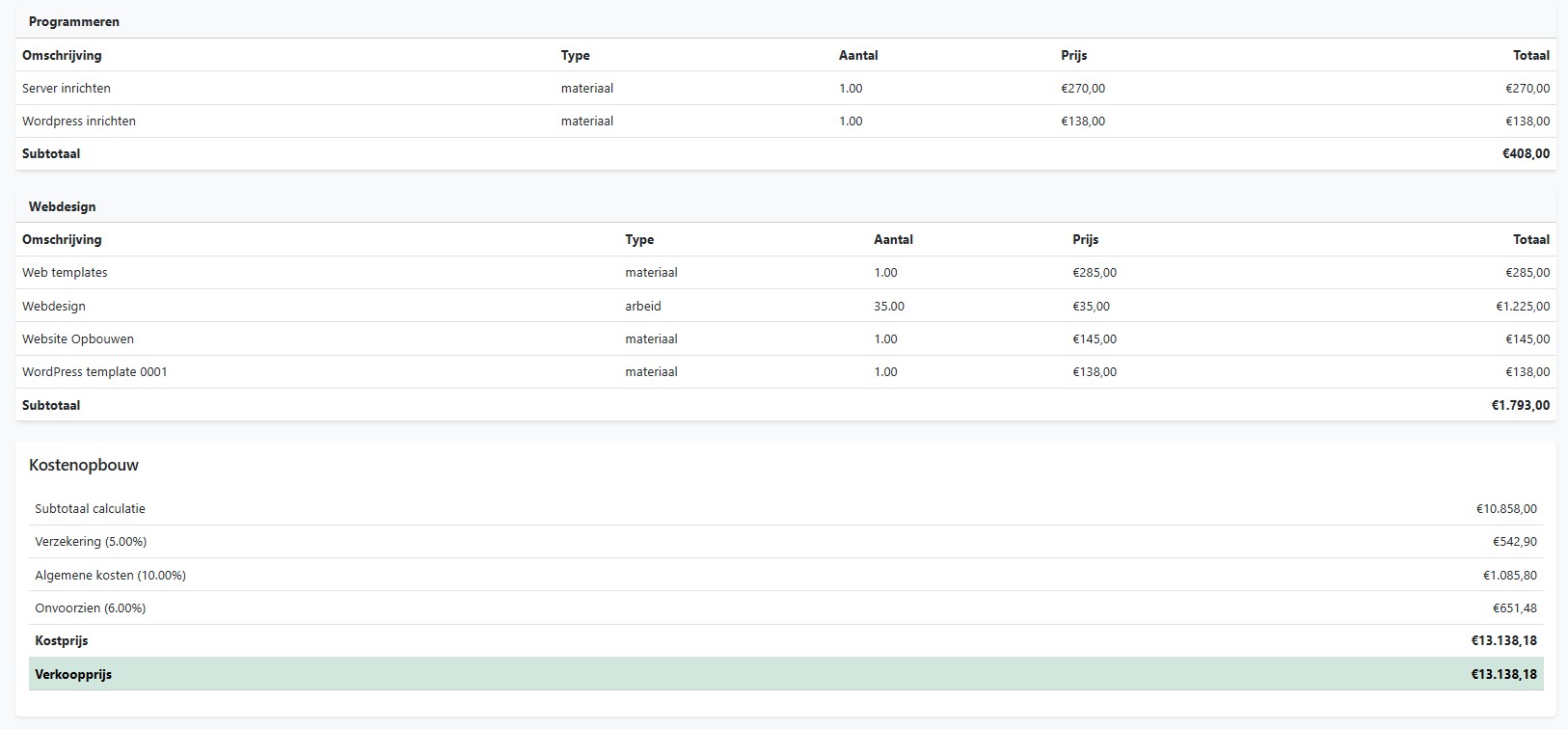Click the Kostprijs amount €13.138,18
The width and height of the screenshot is (1568, 729).
(1504, 640)
